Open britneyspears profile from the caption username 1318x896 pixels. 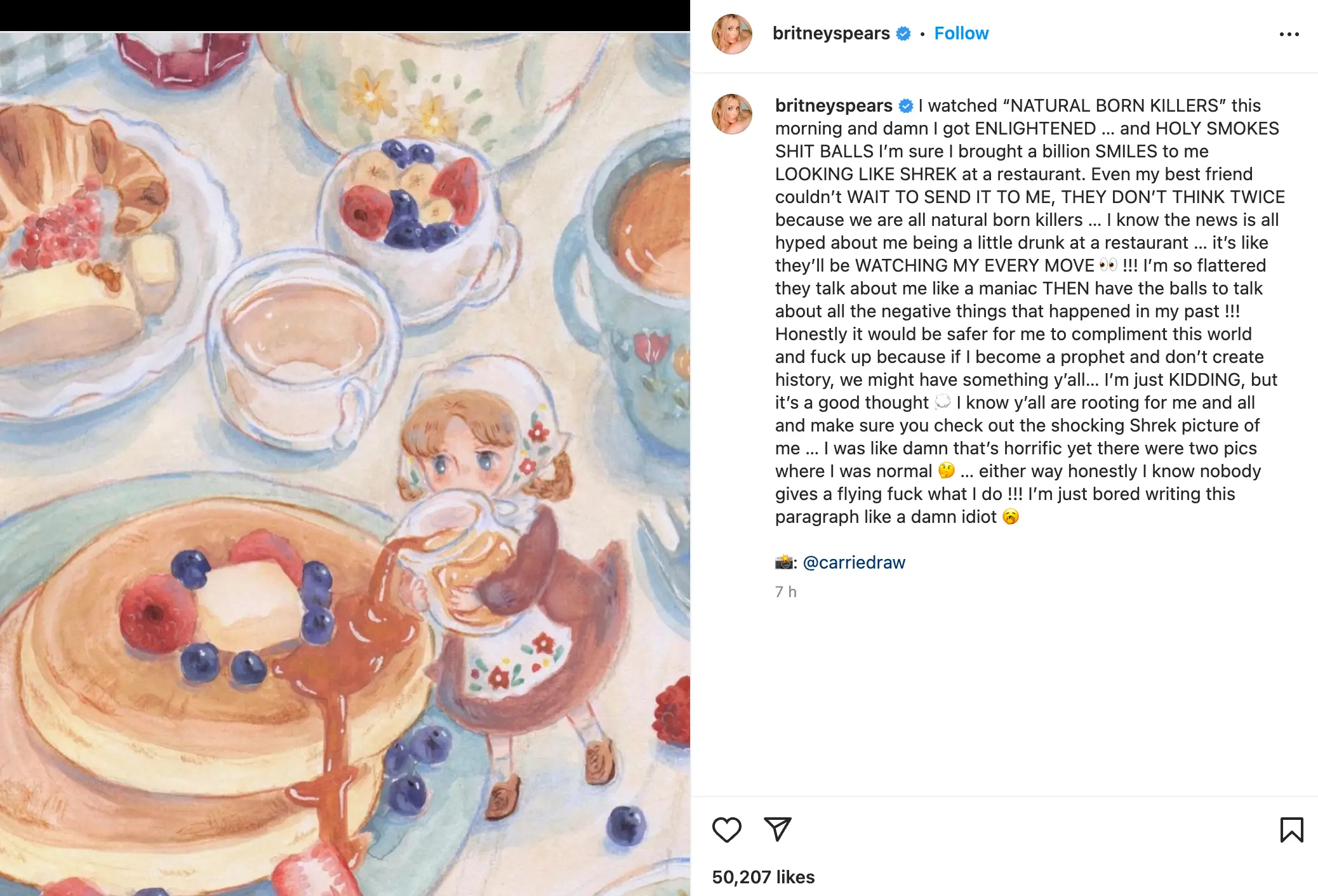click(832, 106)
